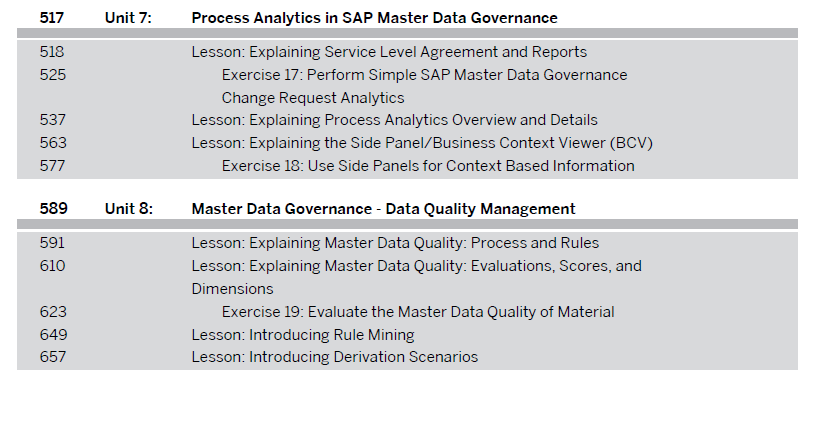Click page number 657

coord(53,357)
